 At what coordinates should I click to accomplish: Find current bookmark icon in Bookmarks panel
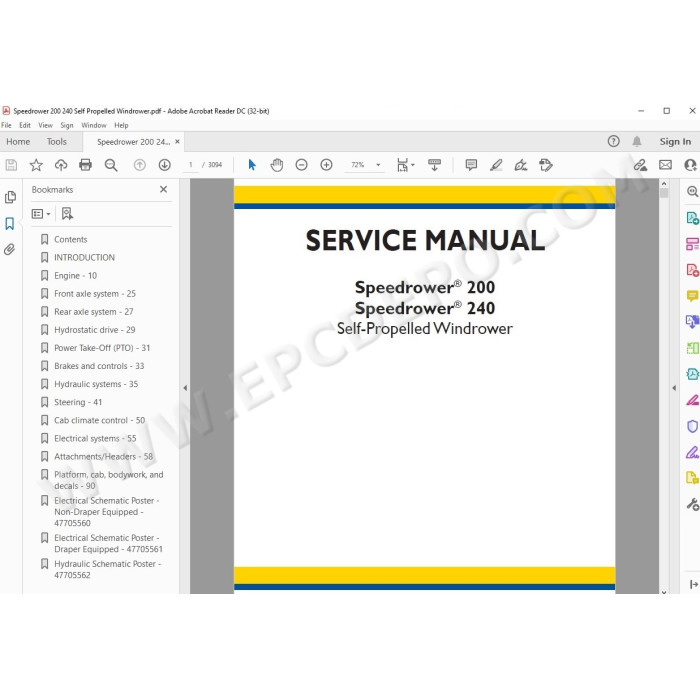67,214
